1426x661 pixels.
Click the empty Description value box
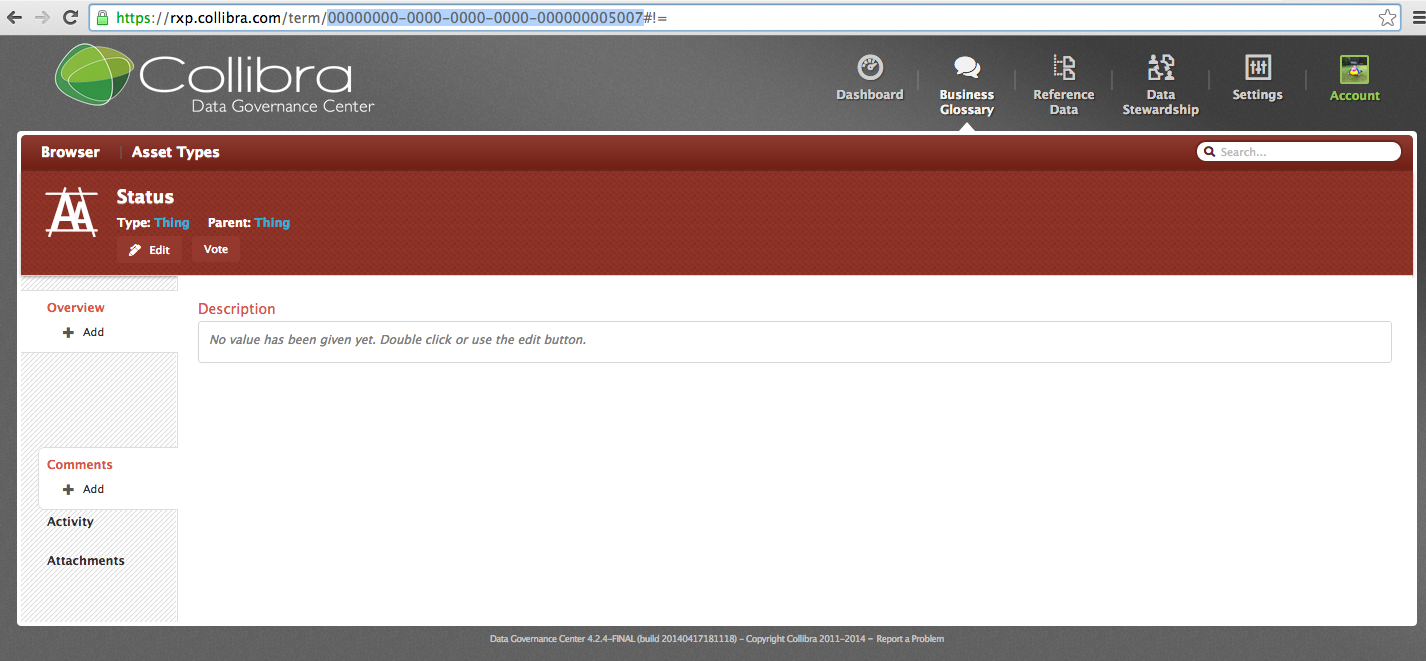coord(795,341)
